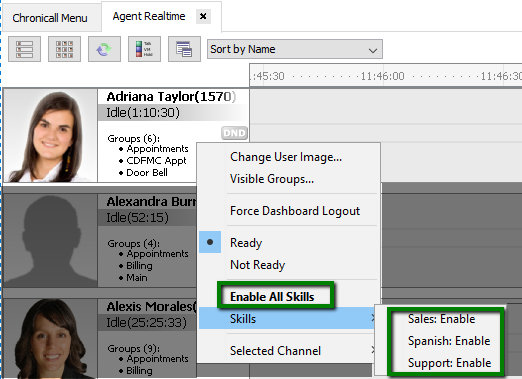Open the Sort by Name dropdown
The image size is (522, 379).
(295, 49)
